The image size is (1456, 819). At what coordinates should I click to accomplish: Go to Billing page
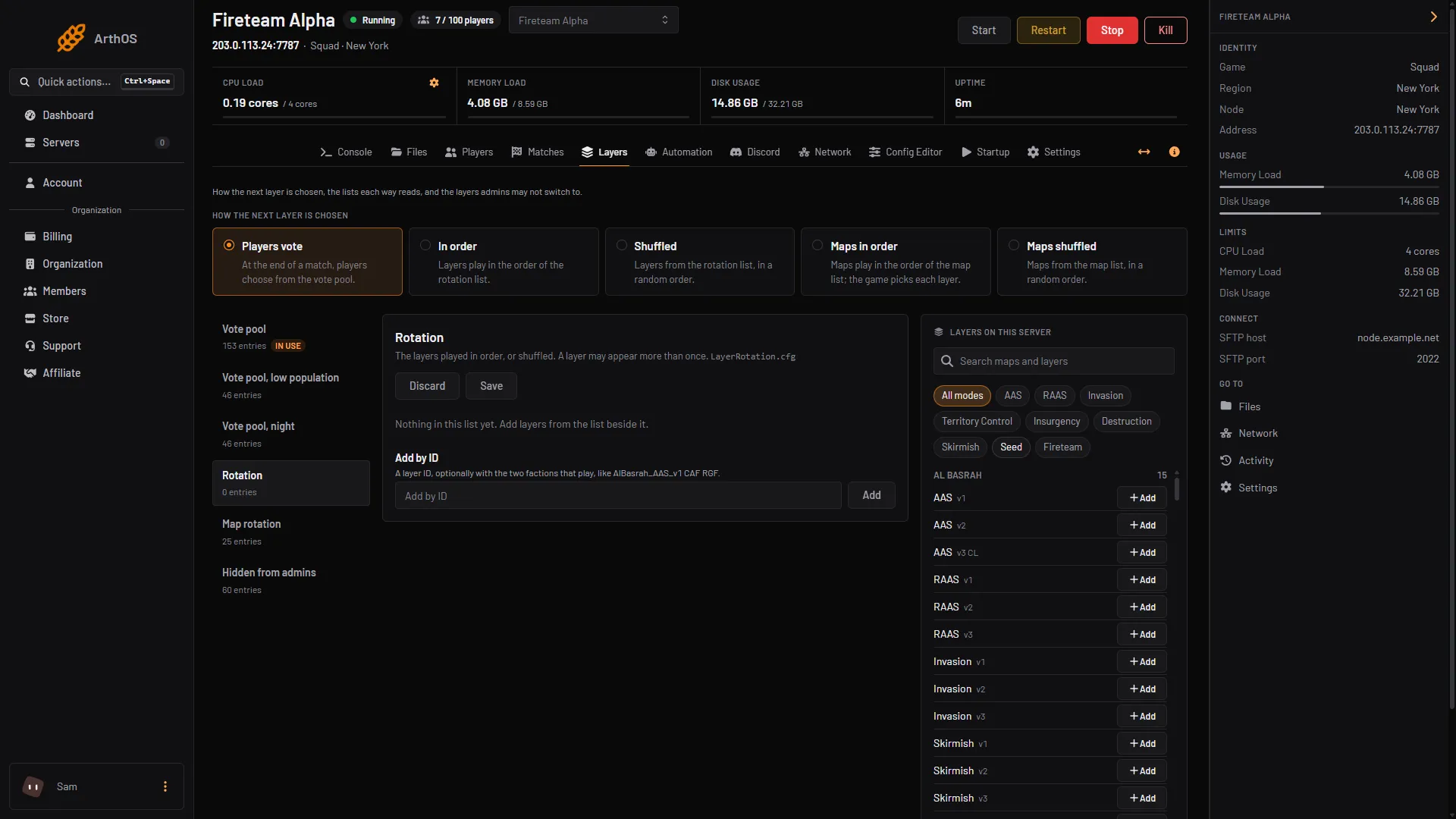[x=96, y=237]
